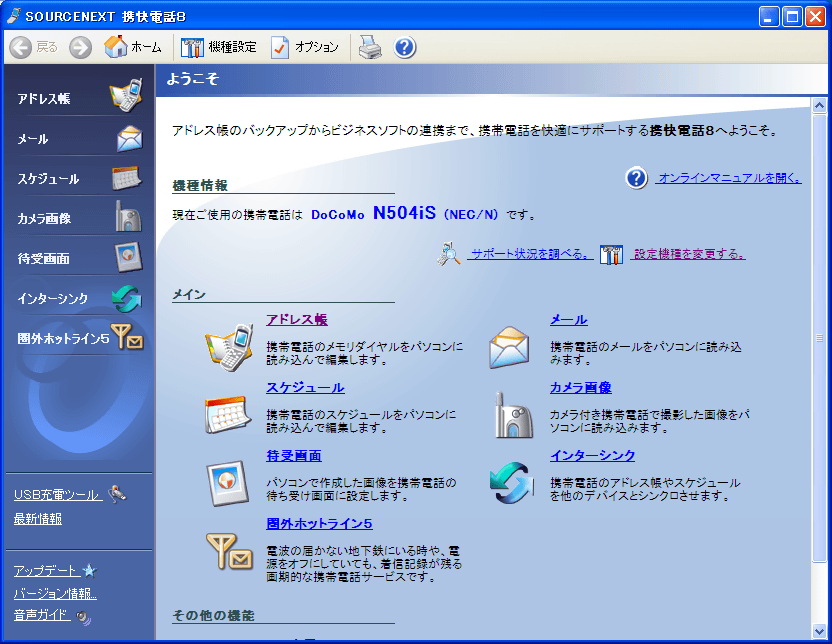
Task: Open 設定機種を変更する link
Action: click(688, 254)
